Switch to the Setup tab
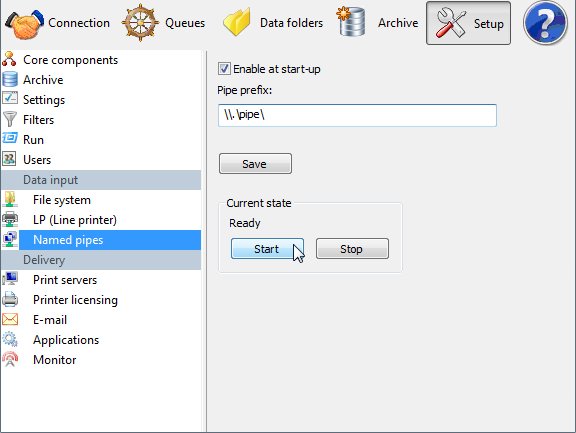 click(468, 23)
